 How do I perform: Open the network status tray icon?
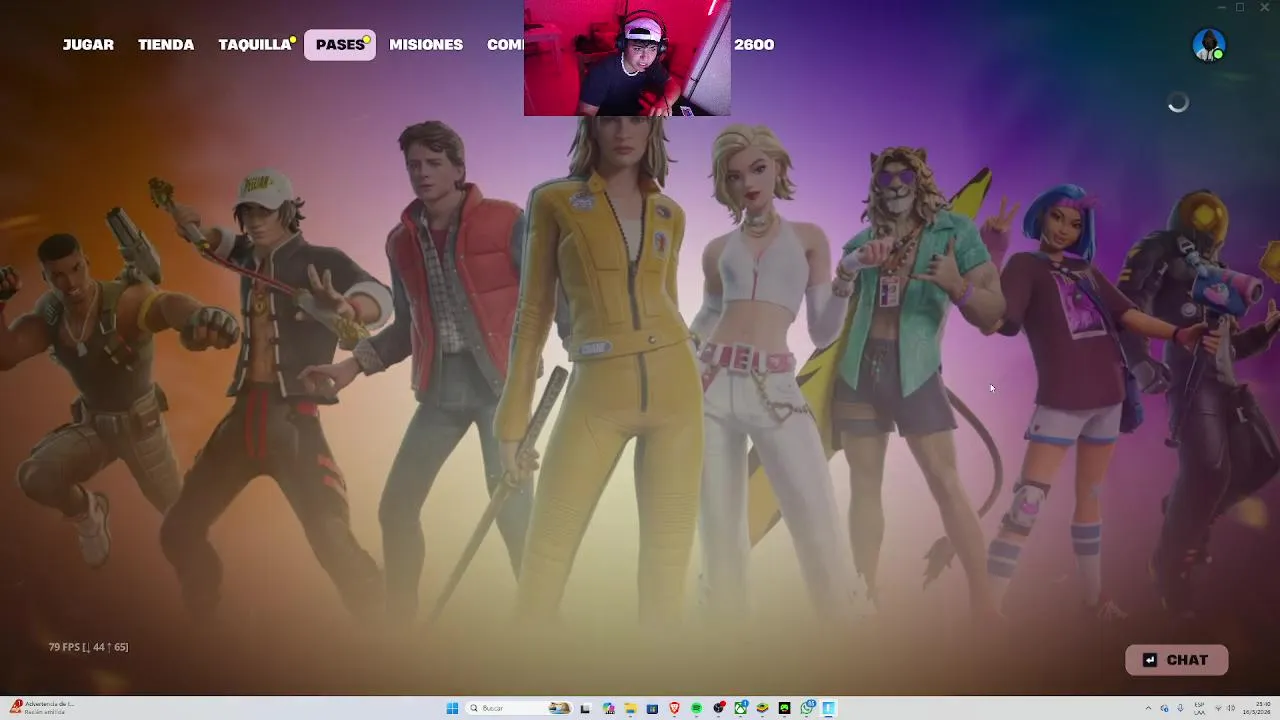tap(1218, 708)
